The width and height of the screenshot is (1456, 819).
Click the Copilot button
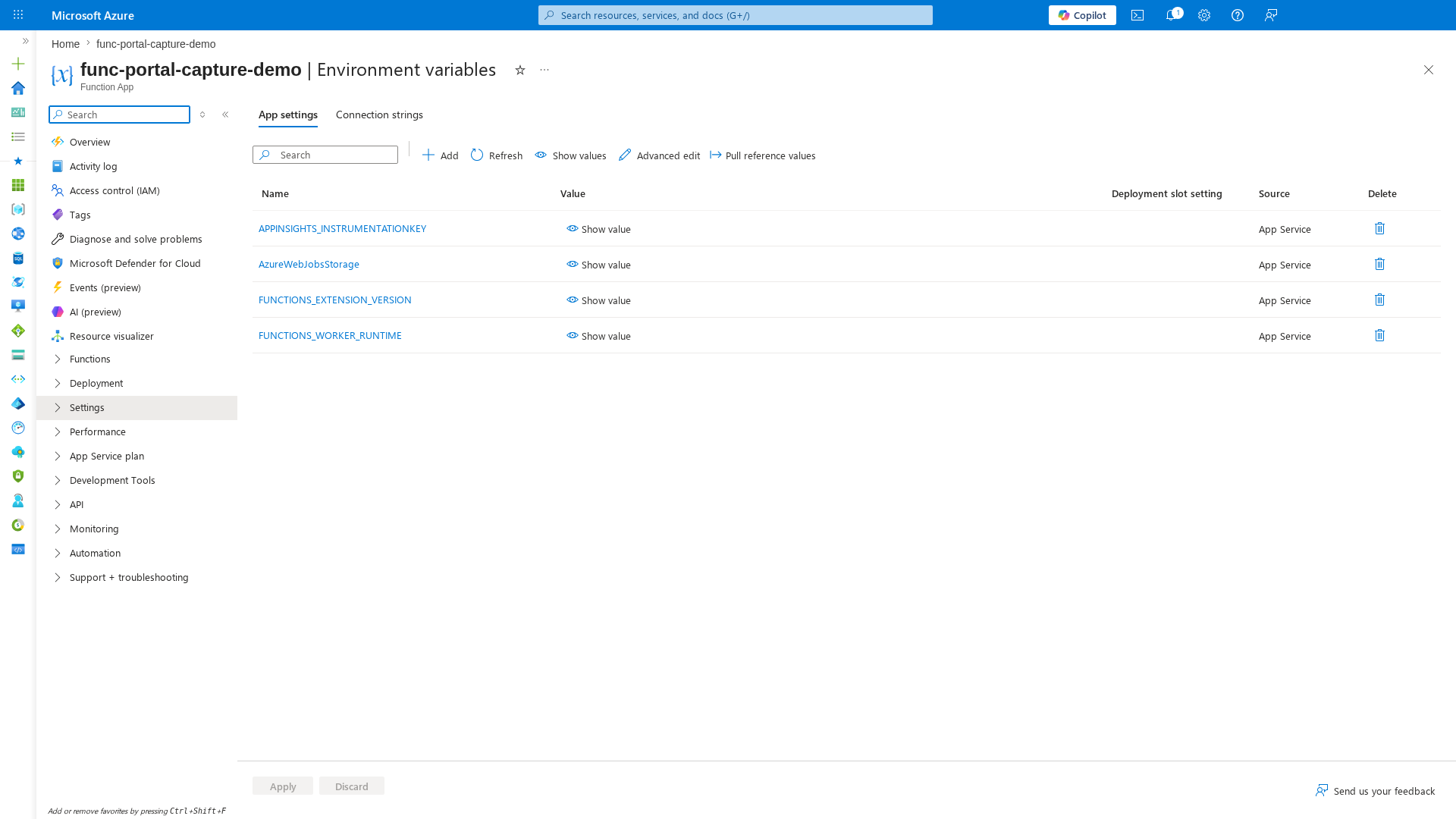(1082, 15)
